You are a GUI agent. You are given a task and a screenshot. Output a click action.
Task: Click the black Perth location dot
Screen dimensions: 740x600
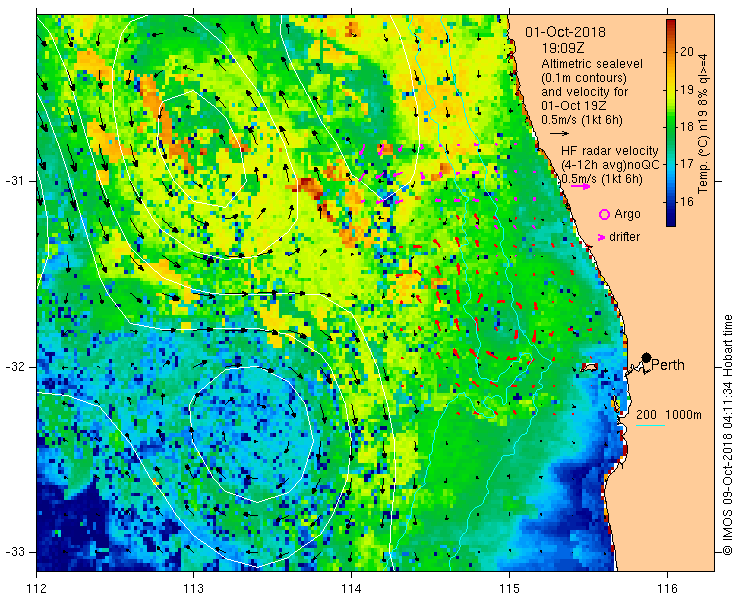point(647,358)
